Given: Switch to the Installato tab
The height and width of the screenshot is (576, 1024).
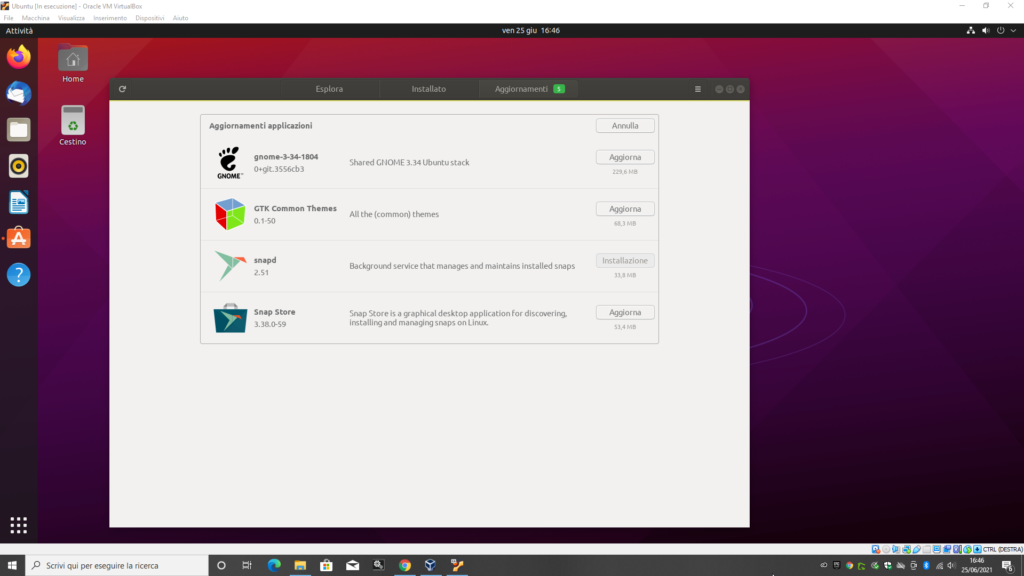Looking at the screenshot, I should click(x=429, y=89).
